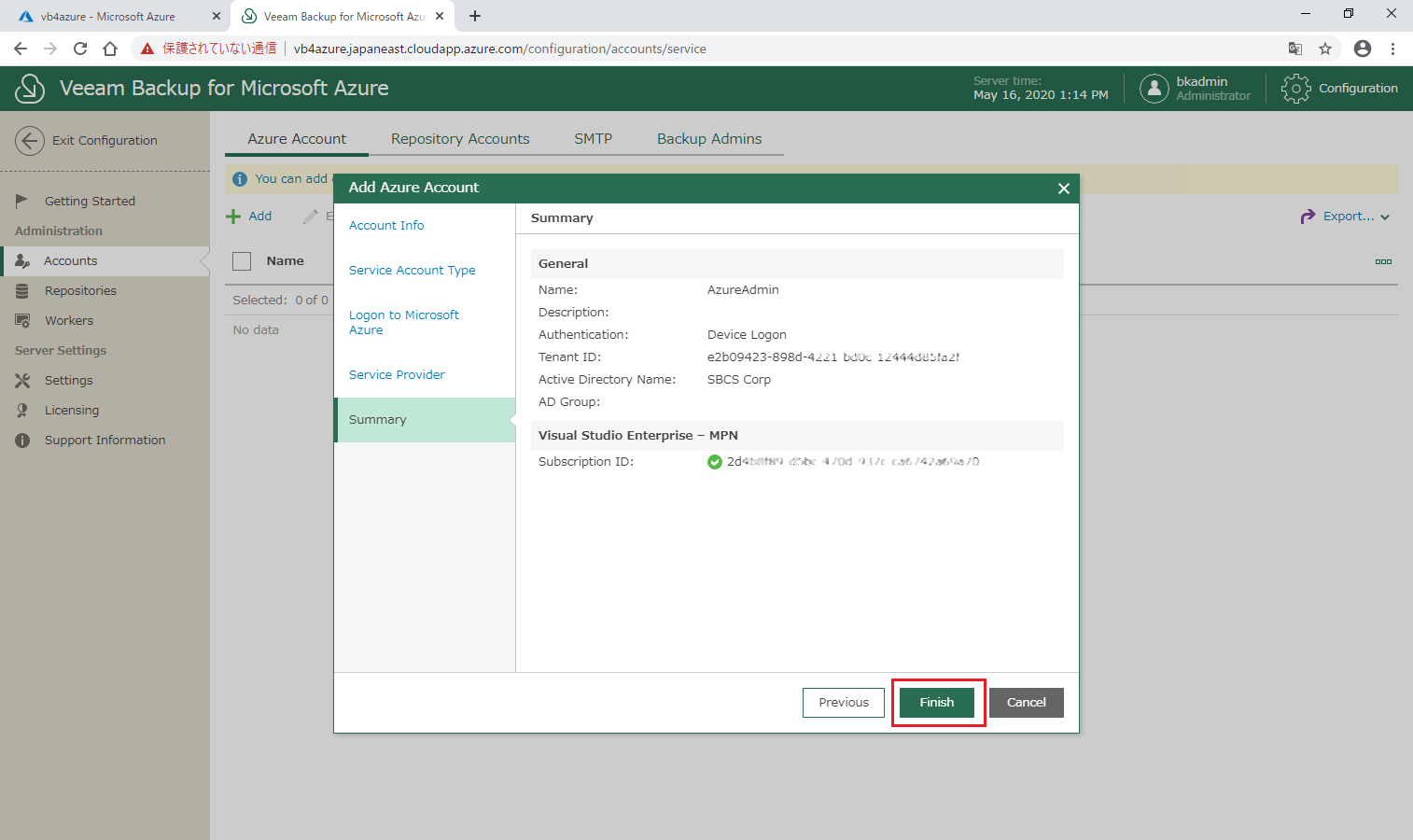
Task: Click the Repositories database icon
Action: click(x=21, y=291)
